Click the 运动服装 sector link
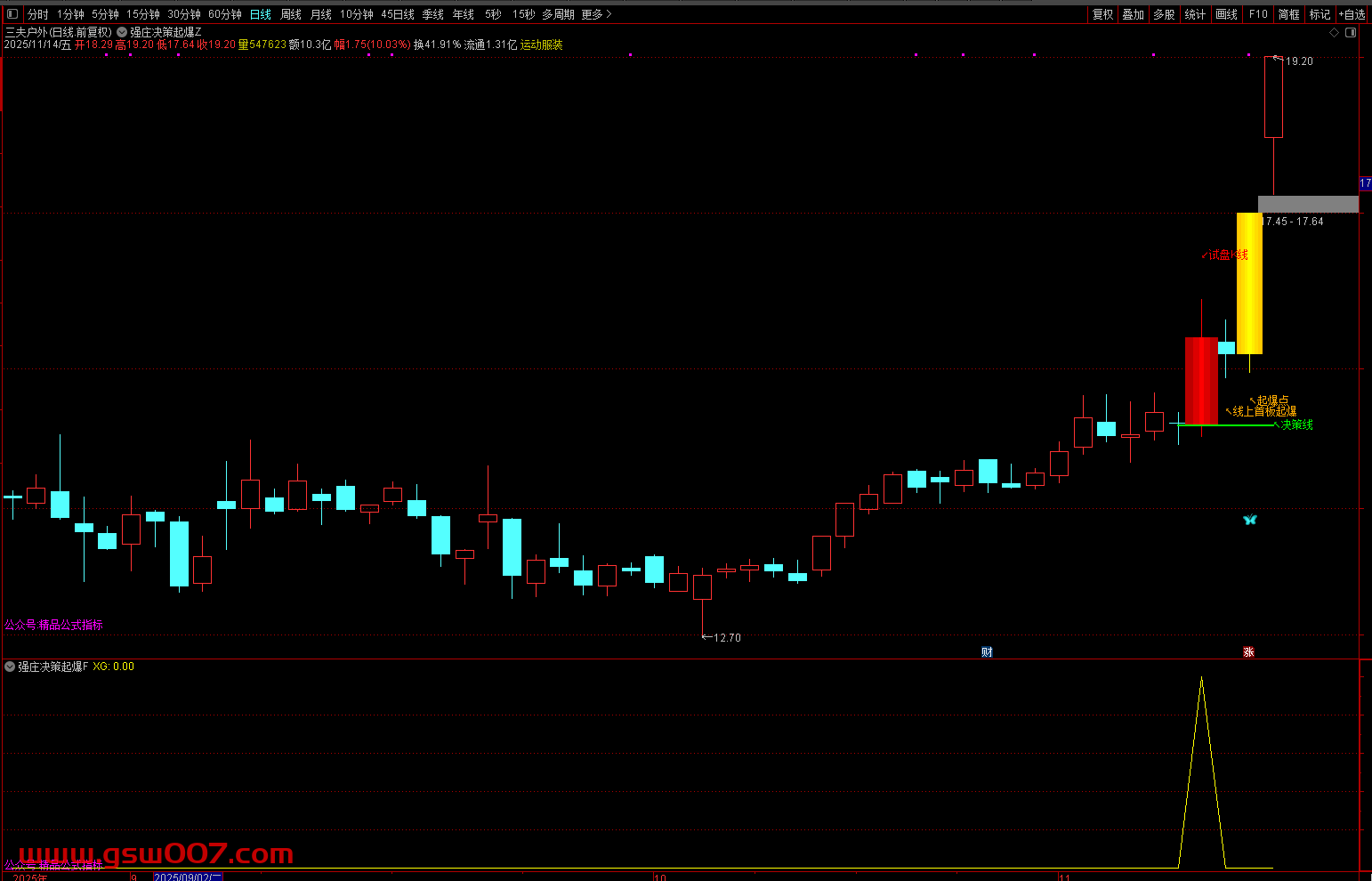Viewport: 1372px width, 881px height. [542, 44]
